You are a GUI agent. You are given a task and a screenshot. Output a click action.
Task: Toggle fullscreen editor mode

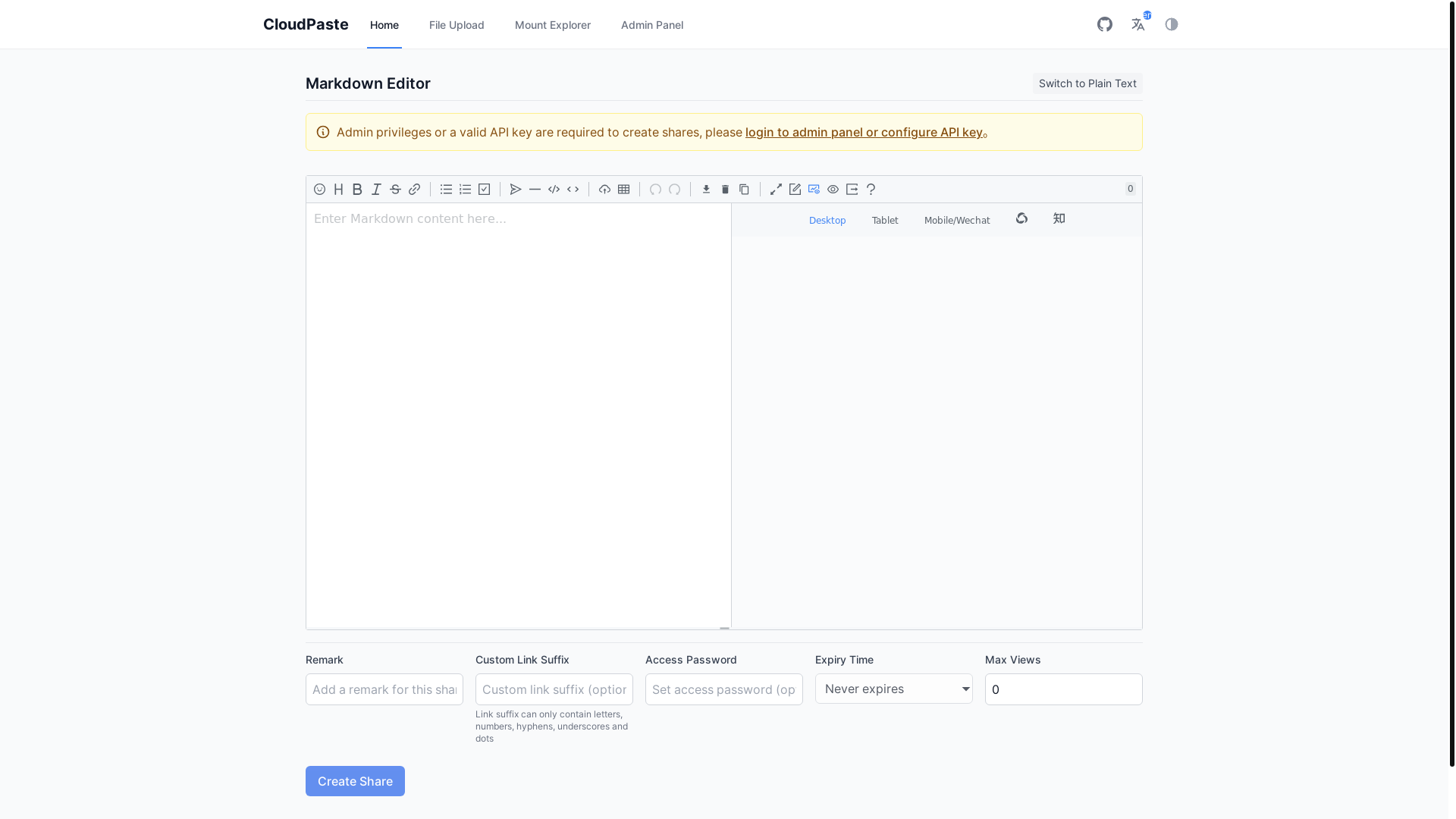(x=776, y=190)
